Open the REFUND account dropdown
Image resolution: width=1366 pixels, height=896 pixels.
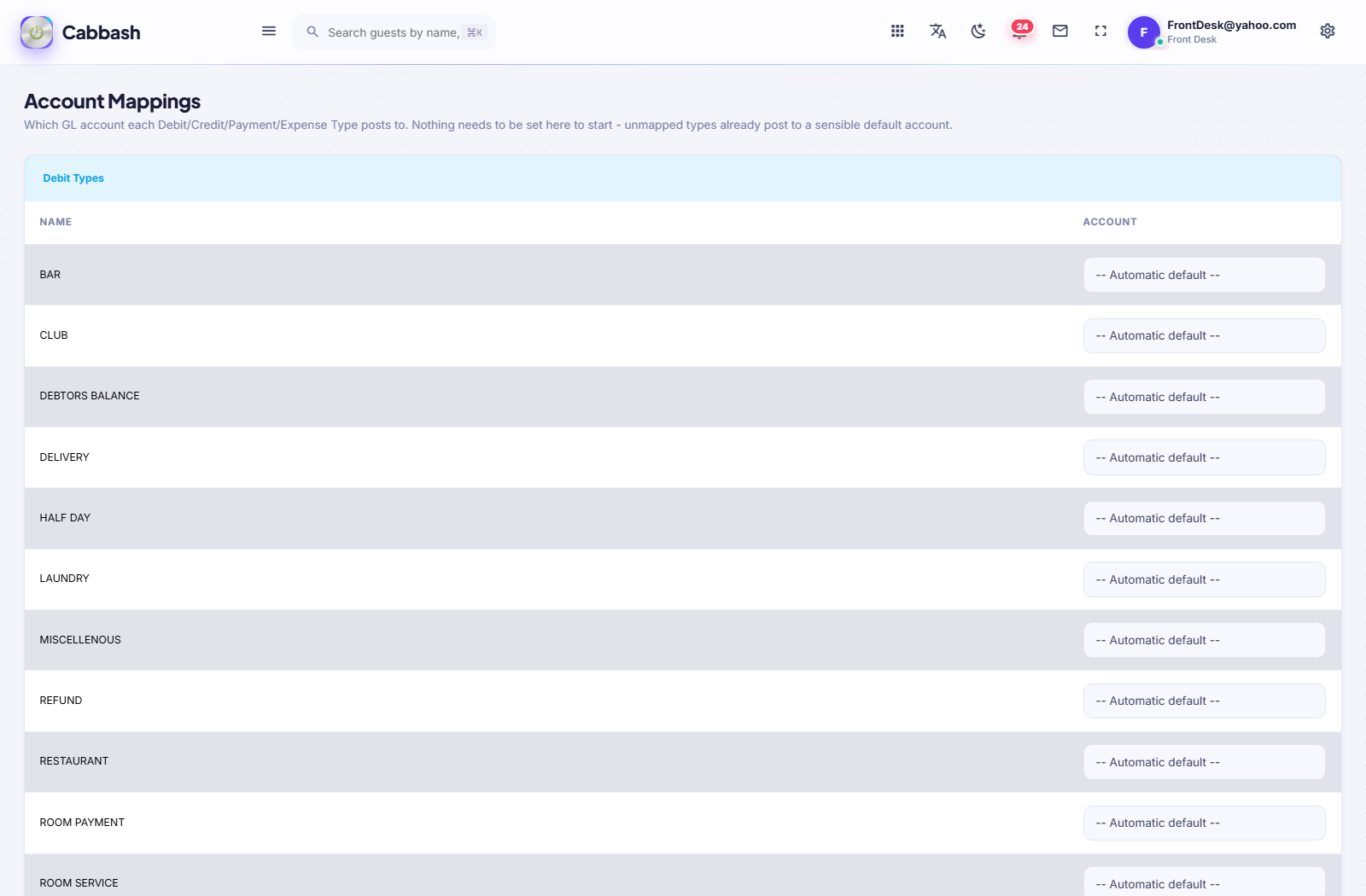pos(1204,701)
